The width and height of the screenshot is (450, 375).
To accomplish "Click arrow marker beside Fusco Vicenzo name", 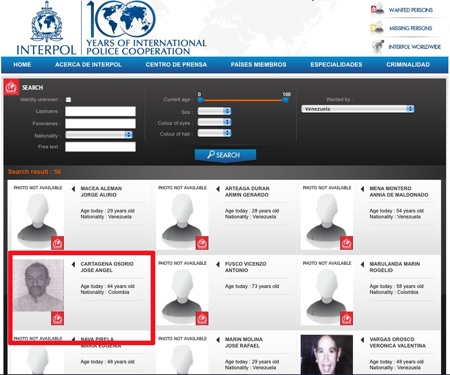I will coord(218,264).
